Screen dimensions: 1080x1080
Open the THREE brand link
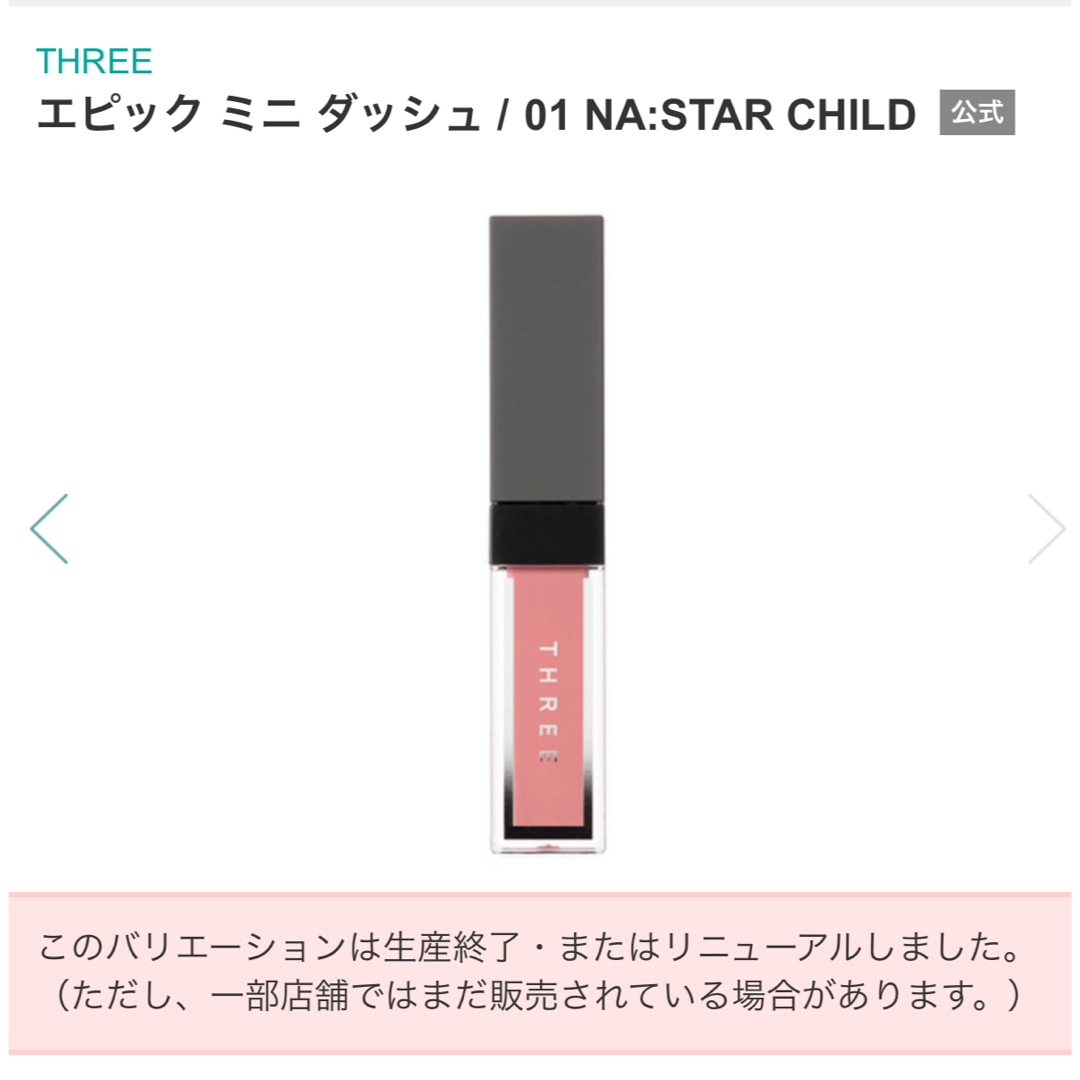94,61
